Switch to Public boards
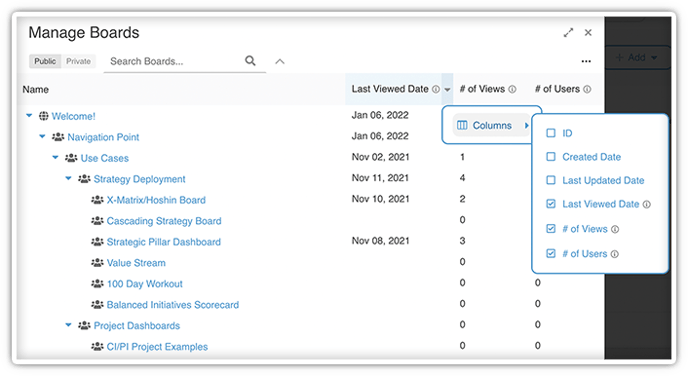The image size is (688, 376). click(x=45, y=61)
